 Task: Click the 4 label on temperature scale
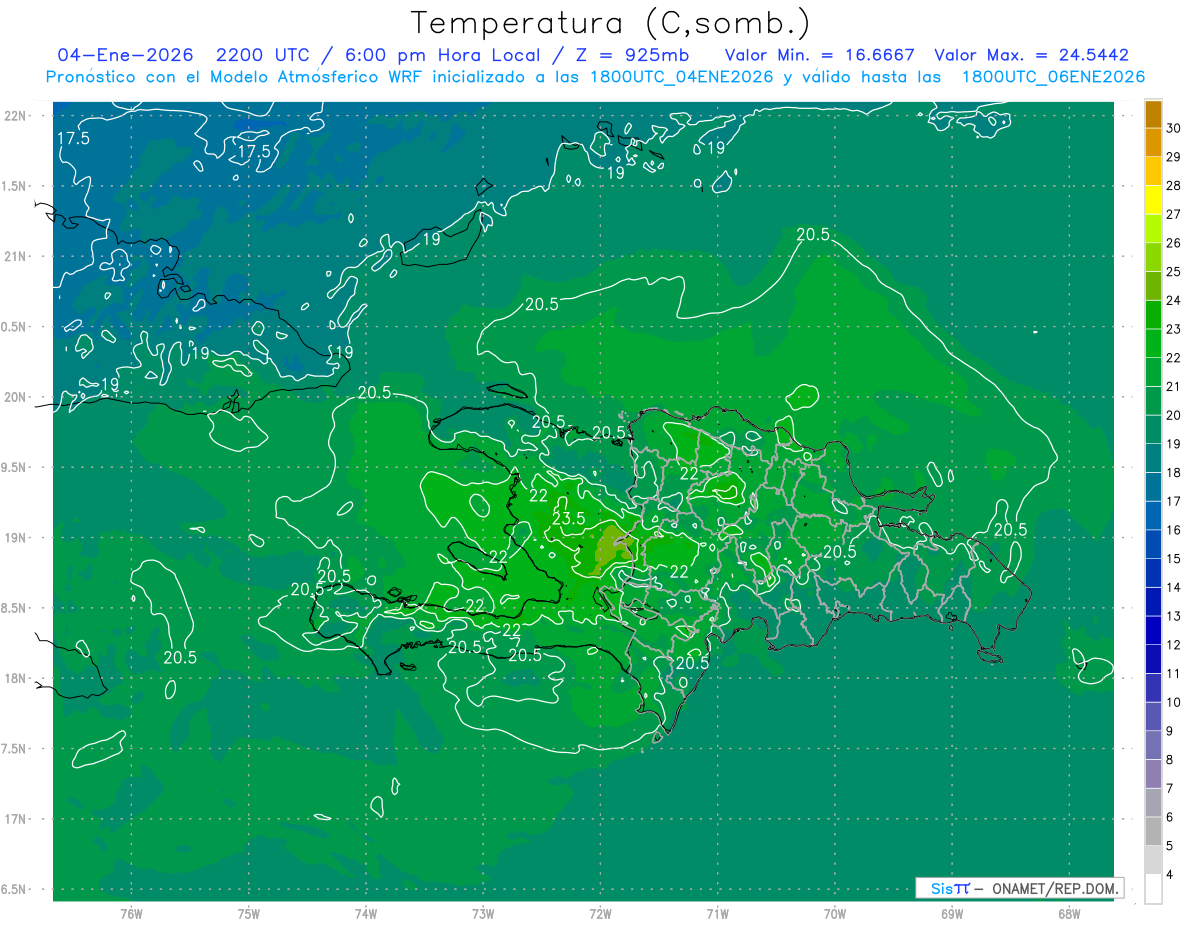coord(1170,875)
